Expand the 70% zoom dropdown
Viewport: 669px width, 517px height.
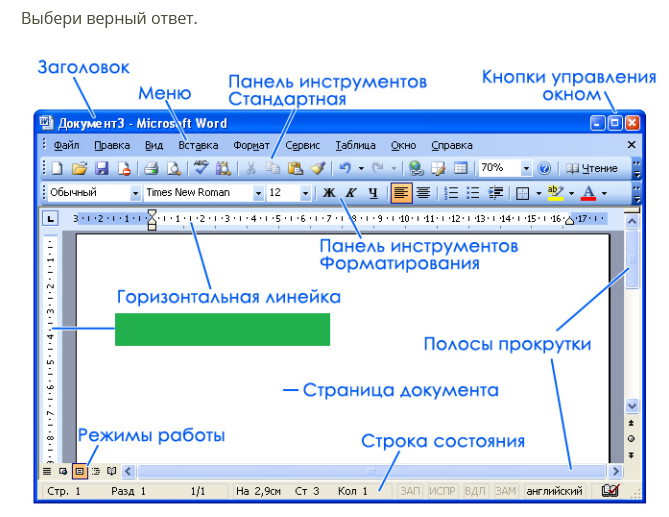[x=526, y=169]
